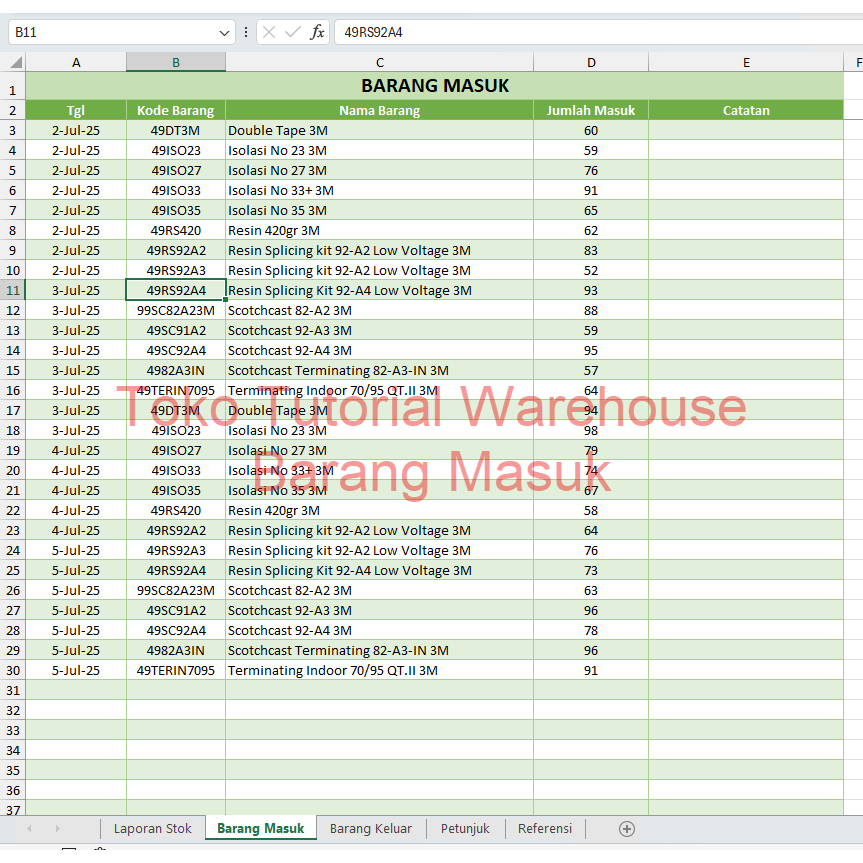
Task: Open the Petunjuk sheet tab
Action: coord(465,828)
